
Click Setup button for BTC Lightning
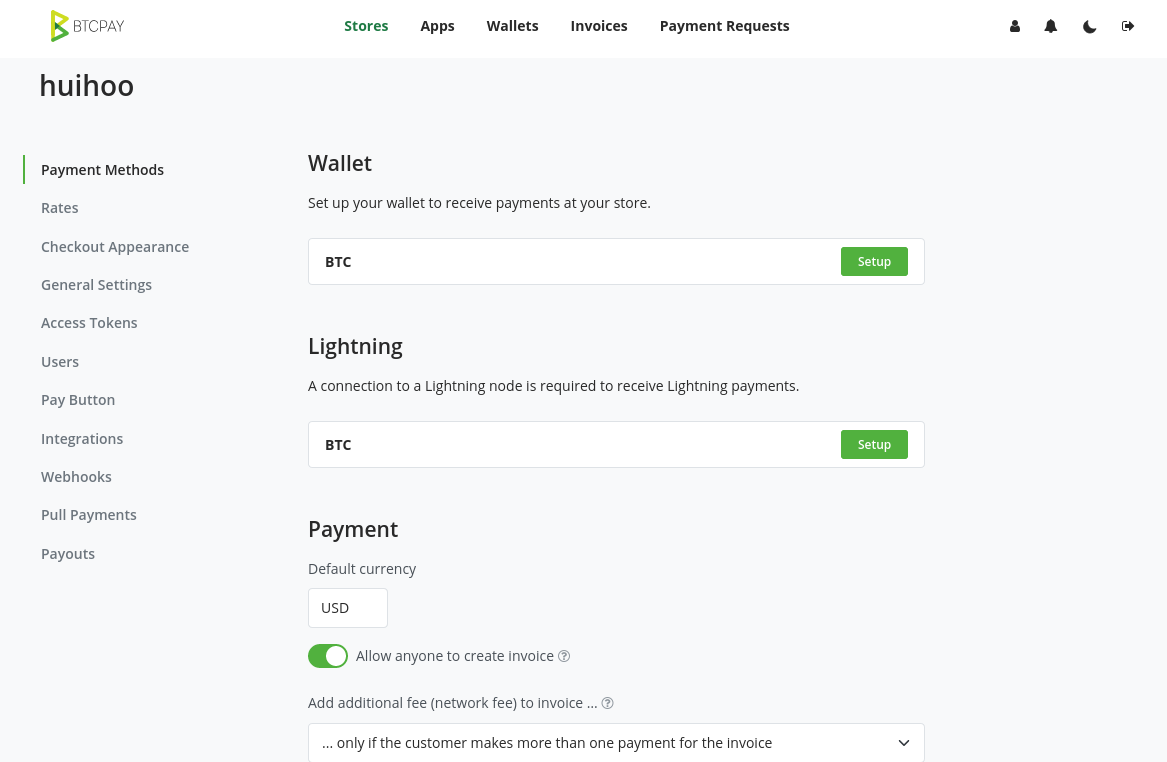coord(874,445)
